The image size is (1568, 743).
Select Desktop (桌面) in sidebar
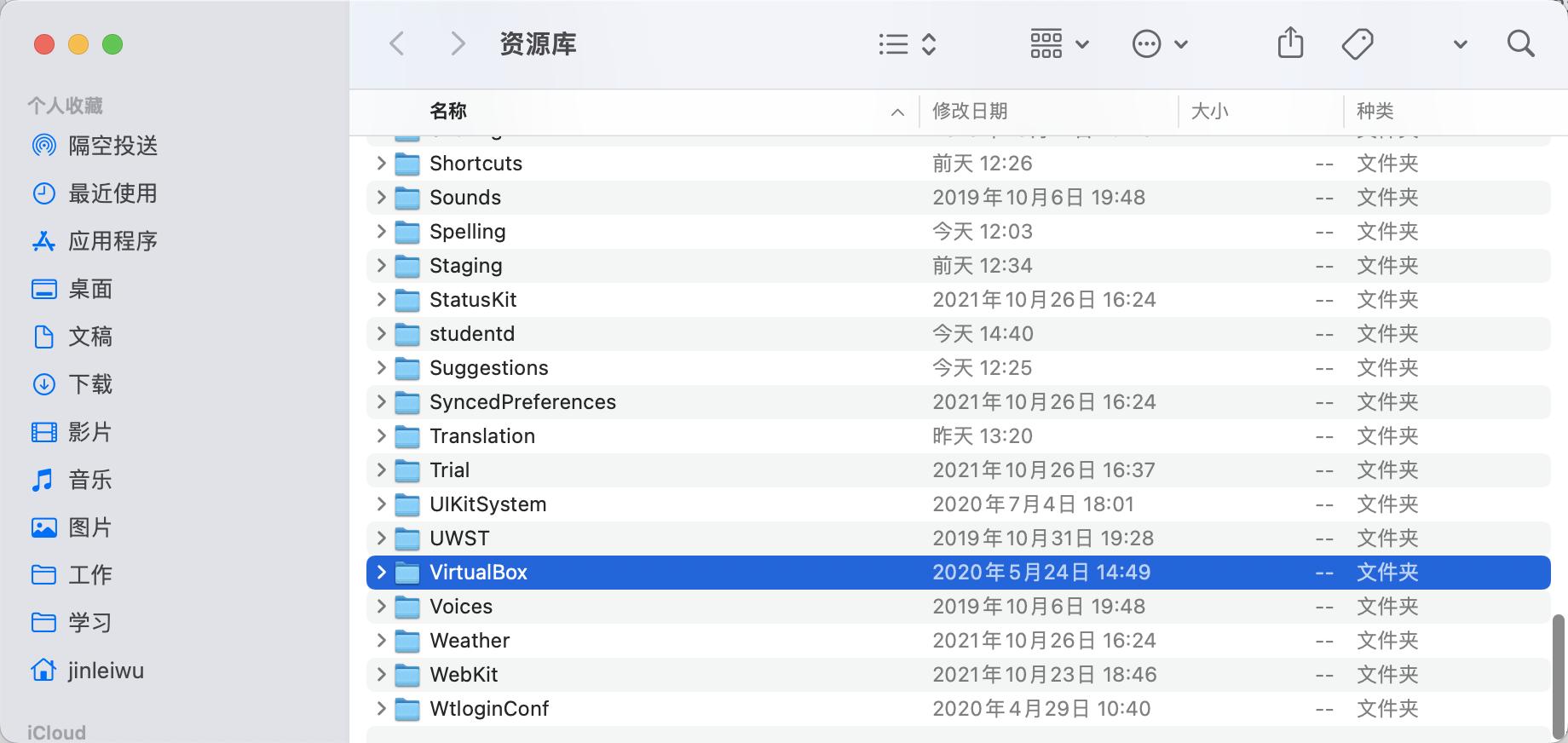72,289
